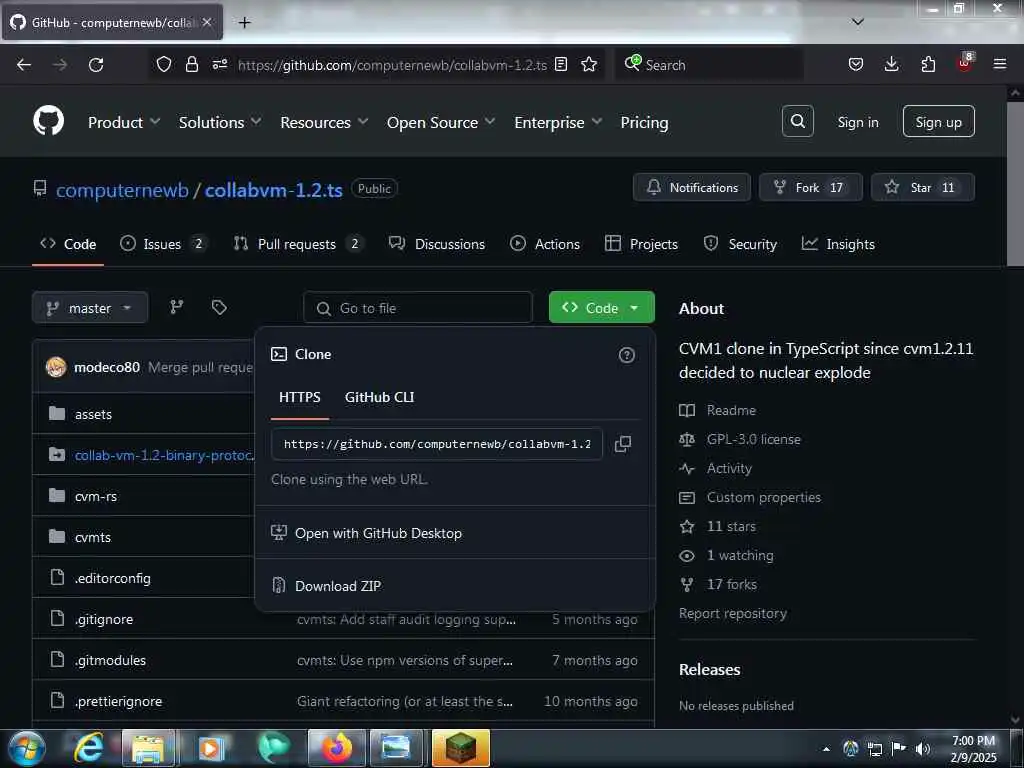Open the tracking protection shield icon
This screenshot has width=1024, height=768.
point(163,64)
